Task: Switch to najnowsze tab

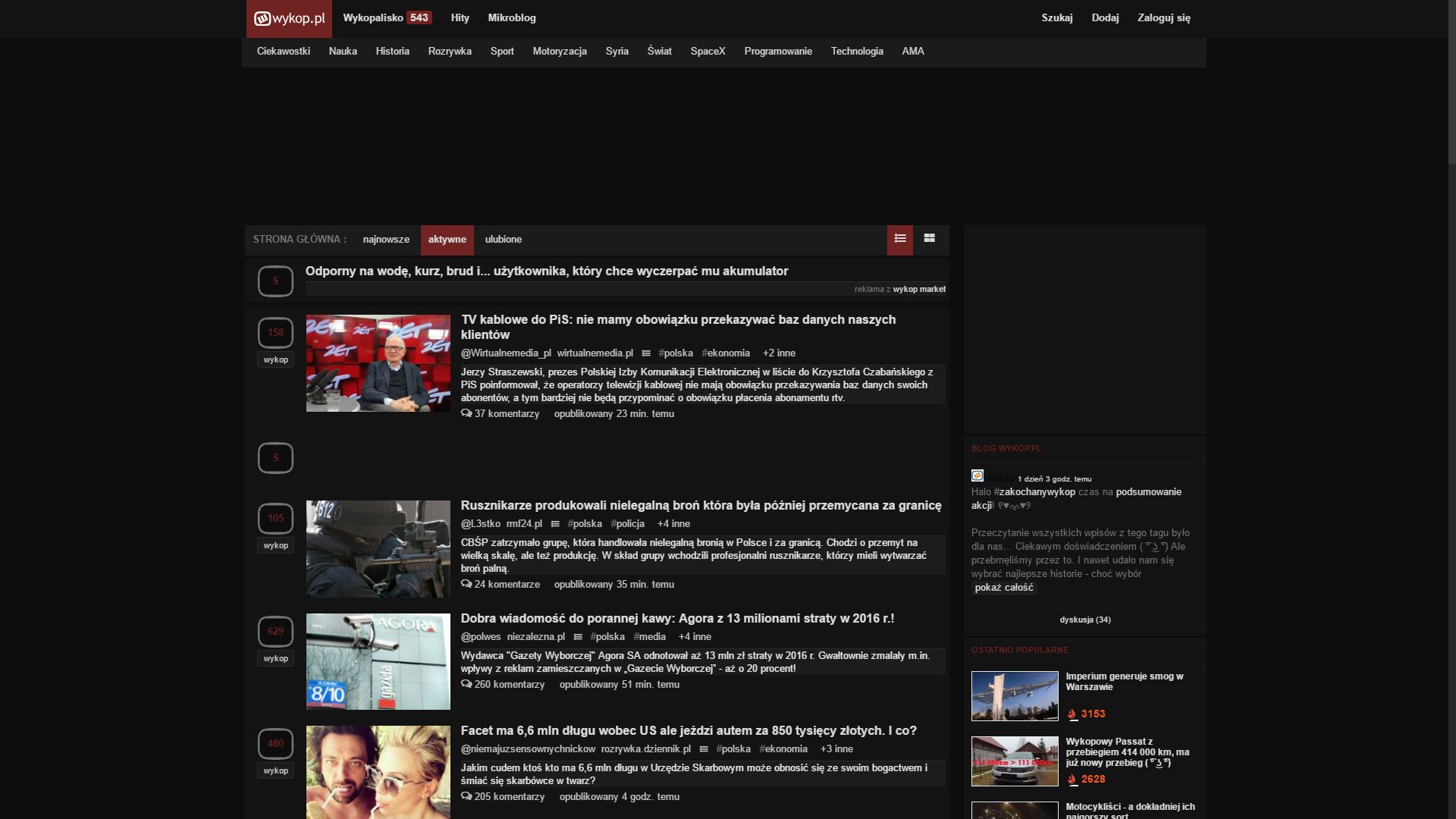Action: [386, 239]
